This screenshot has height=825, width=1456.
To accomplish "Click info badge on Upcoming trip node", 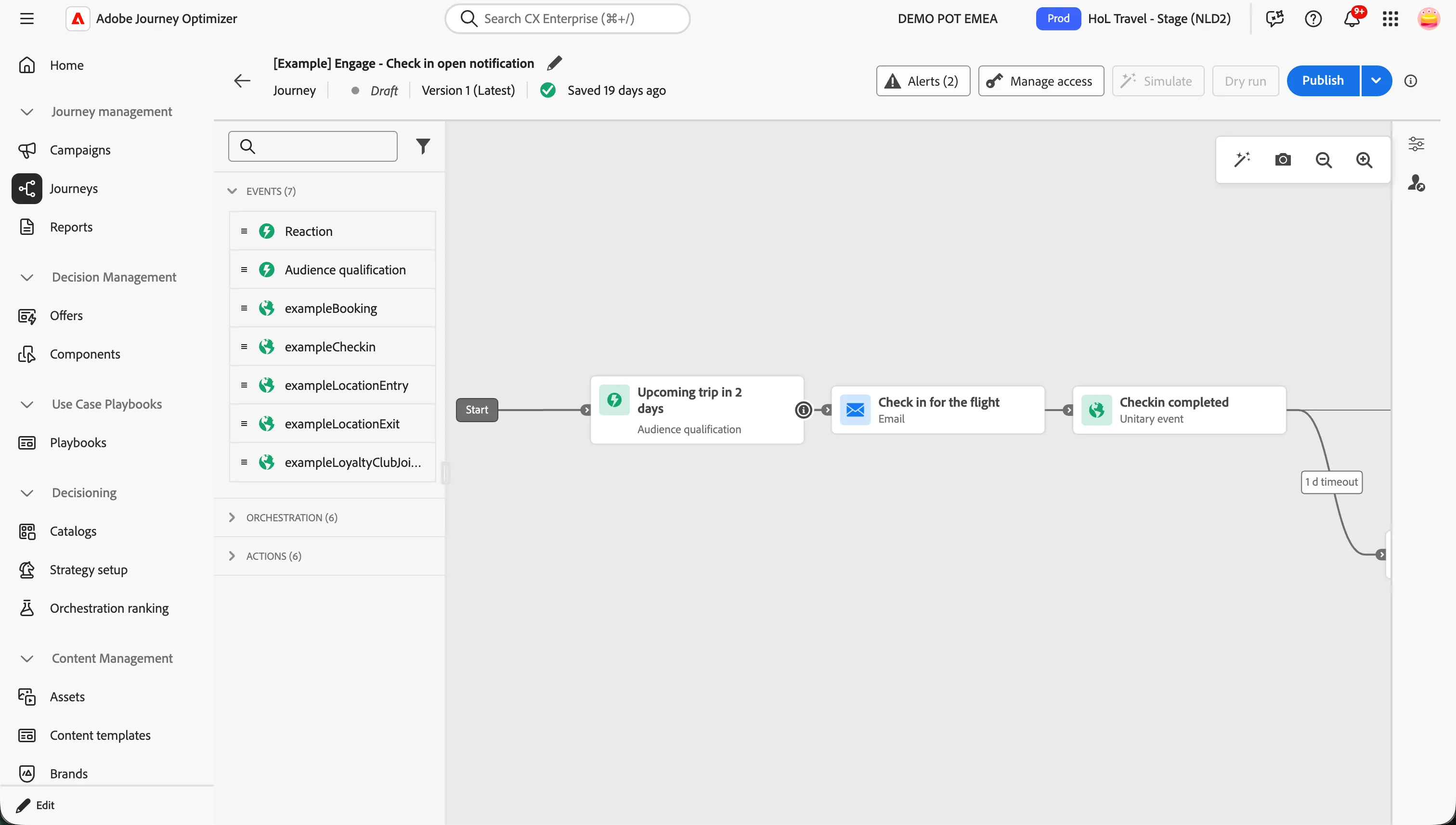I will tap(803, 410).
